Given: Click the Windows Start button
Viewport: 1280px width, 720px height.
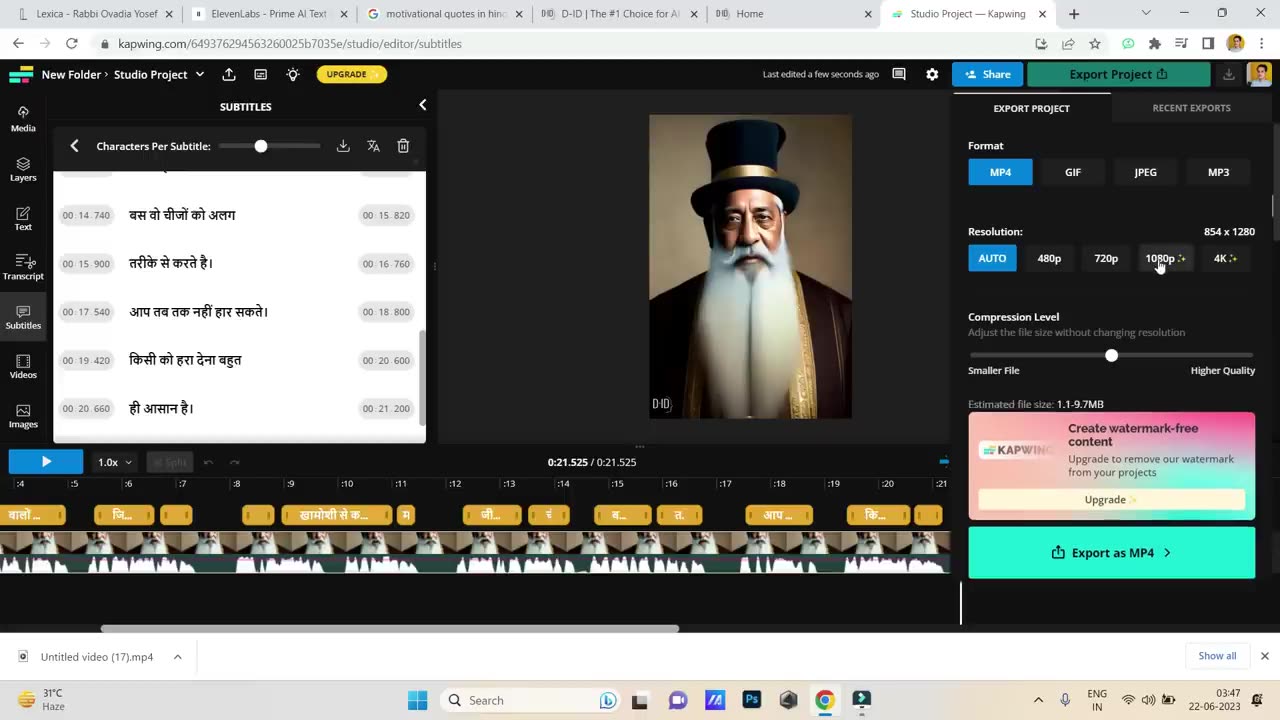Looking at the screenshot, I should tap(418, 700).
